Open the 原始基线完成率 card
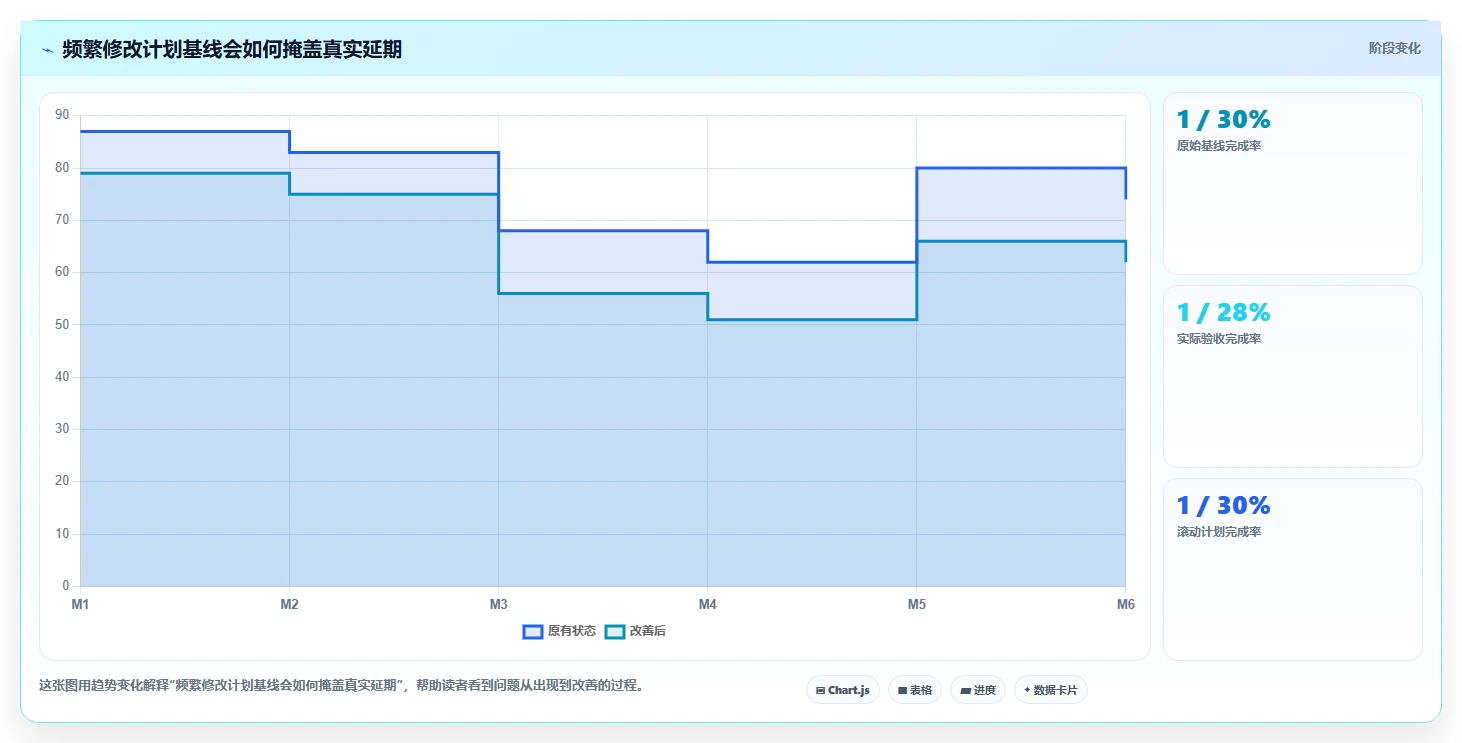Viewport: 1462px width, 743px height. 1292,183
